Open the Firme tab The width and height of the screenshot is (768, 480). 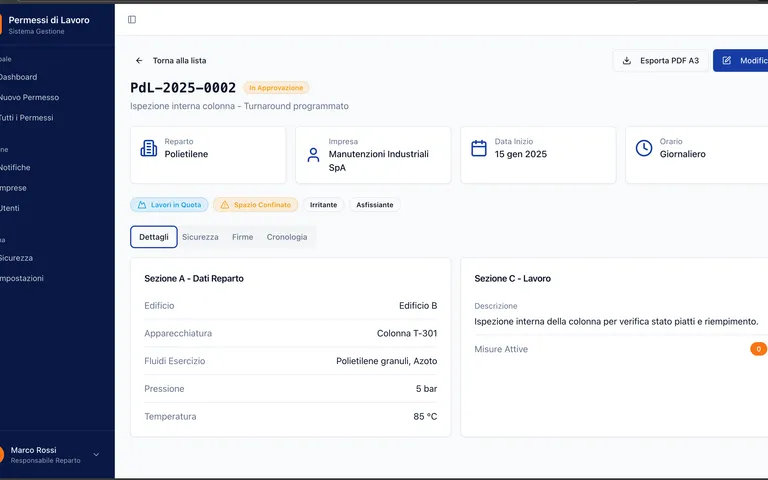click(242, 237)
